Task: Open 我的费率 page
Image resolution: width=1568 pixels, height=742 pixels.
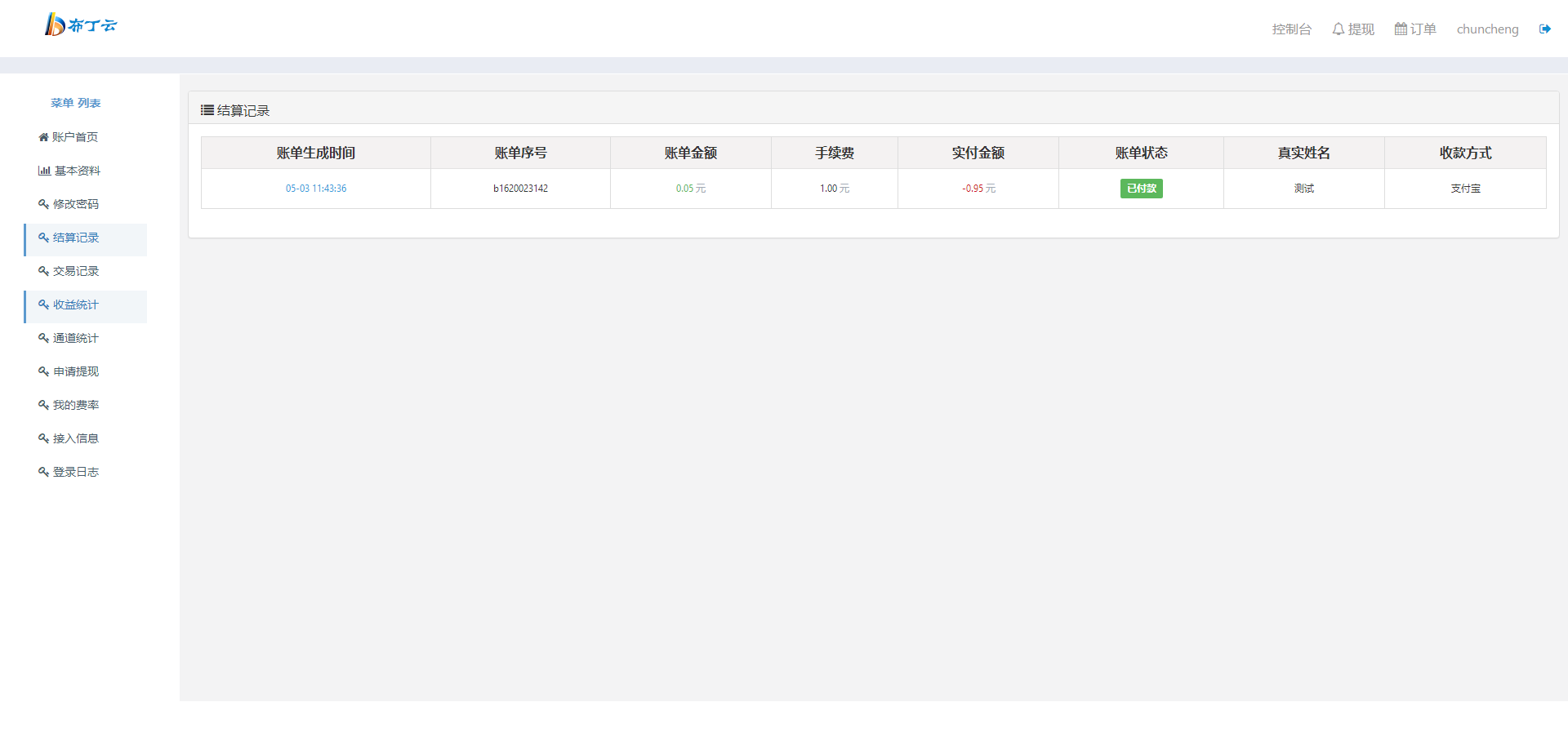Action: tap(75, 405)
